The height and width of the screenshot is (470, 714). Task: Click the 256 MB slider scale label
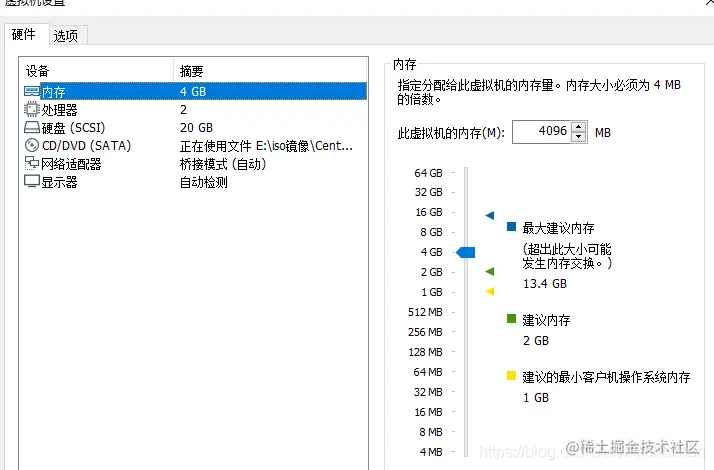[425, 332]
